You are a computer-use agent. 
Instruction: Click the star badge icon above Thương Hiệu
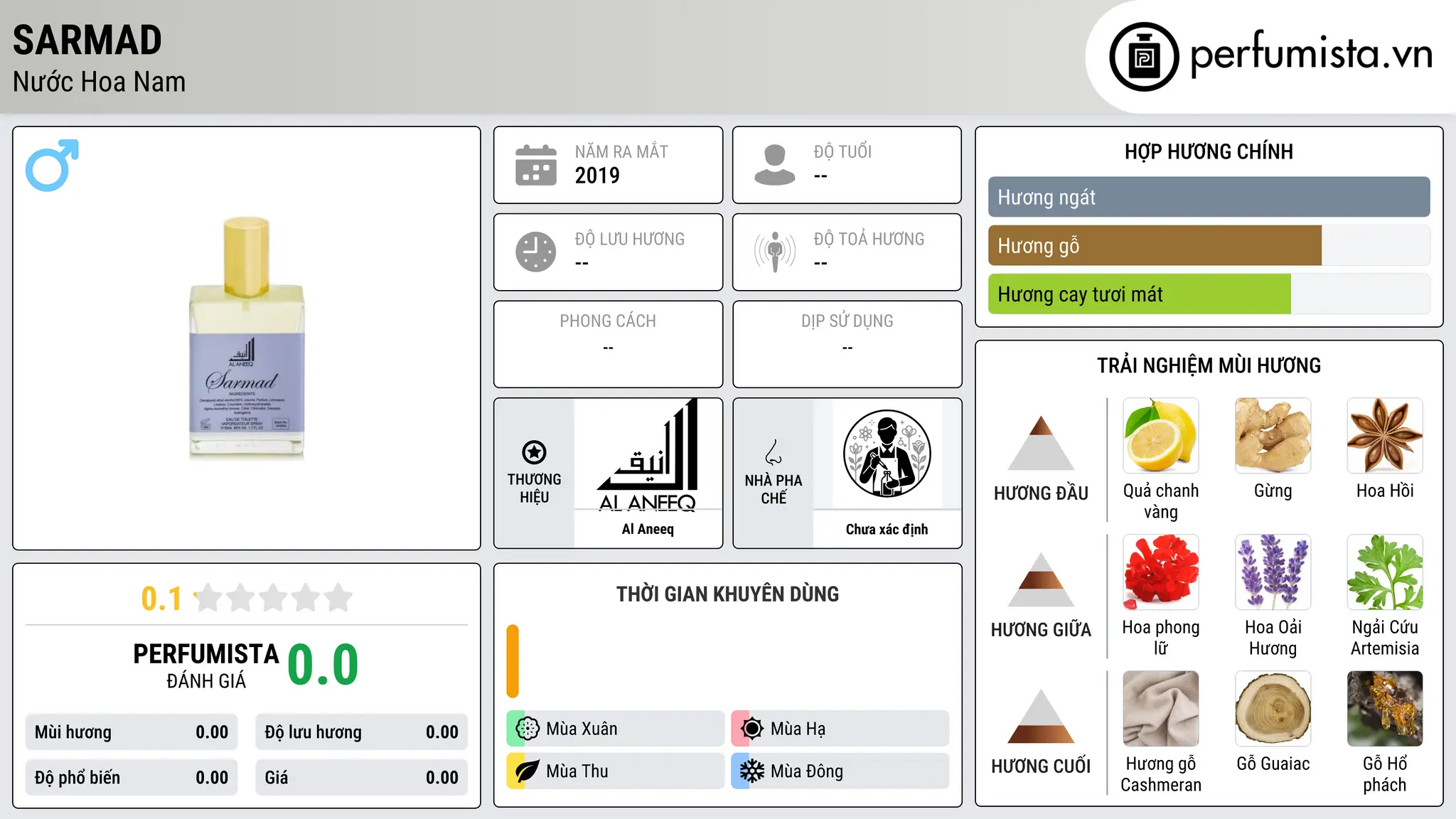534,452
